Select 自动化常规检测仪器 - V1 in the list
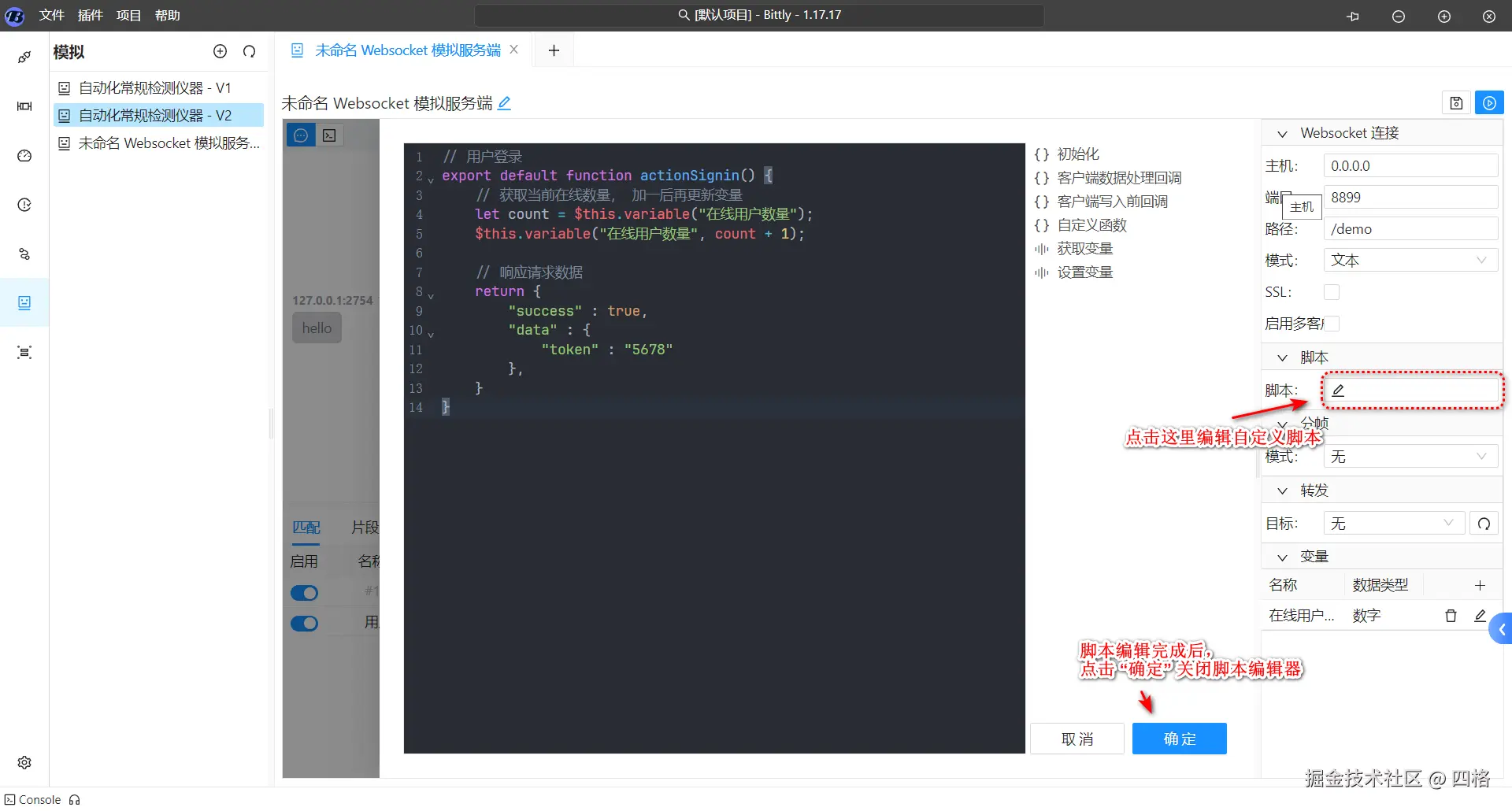1512x811 pixels. [x=158, y=88]
